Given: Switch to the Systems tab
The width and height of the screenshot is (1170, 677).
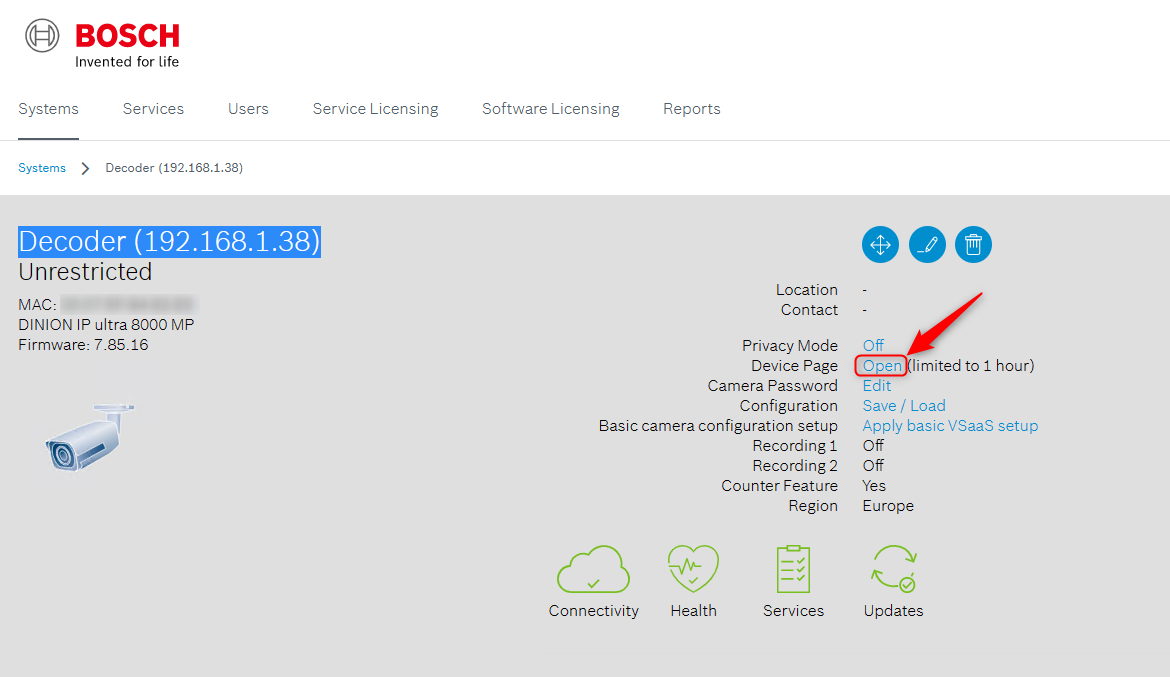Looking at the screenshot, I should [x=49, y=109].
